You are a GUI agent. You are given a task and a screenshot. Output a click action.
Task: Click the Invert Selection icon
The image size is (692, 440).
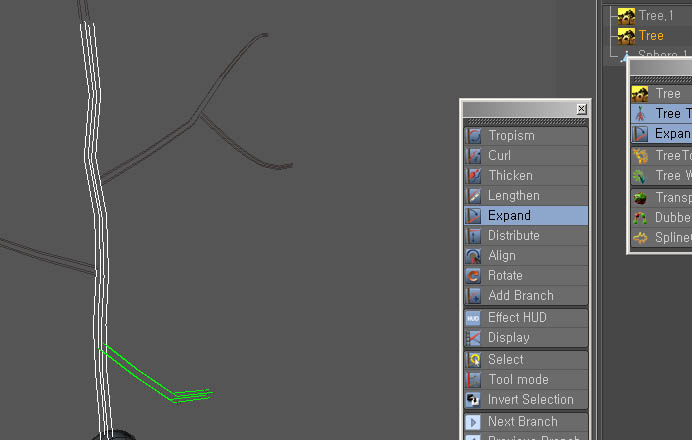coord(474,400)
